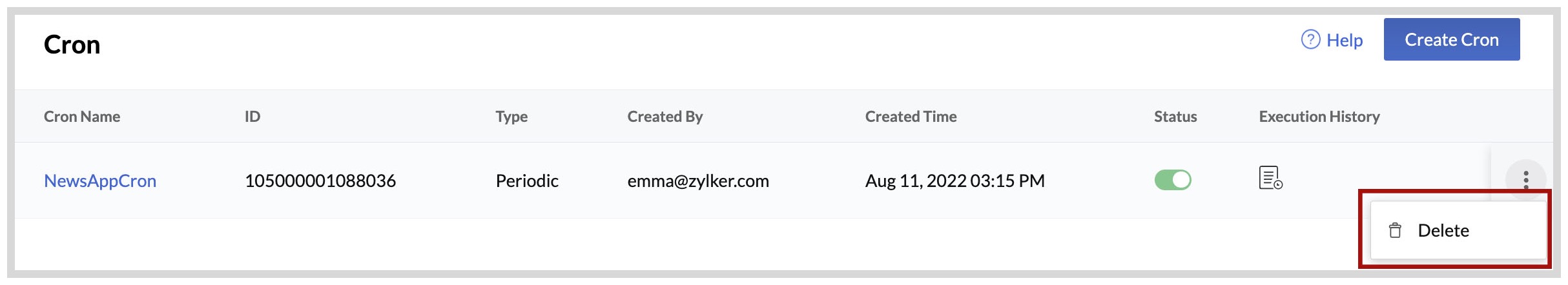
Task: Click the Created Time column header
Action: [x=911, y=117]
